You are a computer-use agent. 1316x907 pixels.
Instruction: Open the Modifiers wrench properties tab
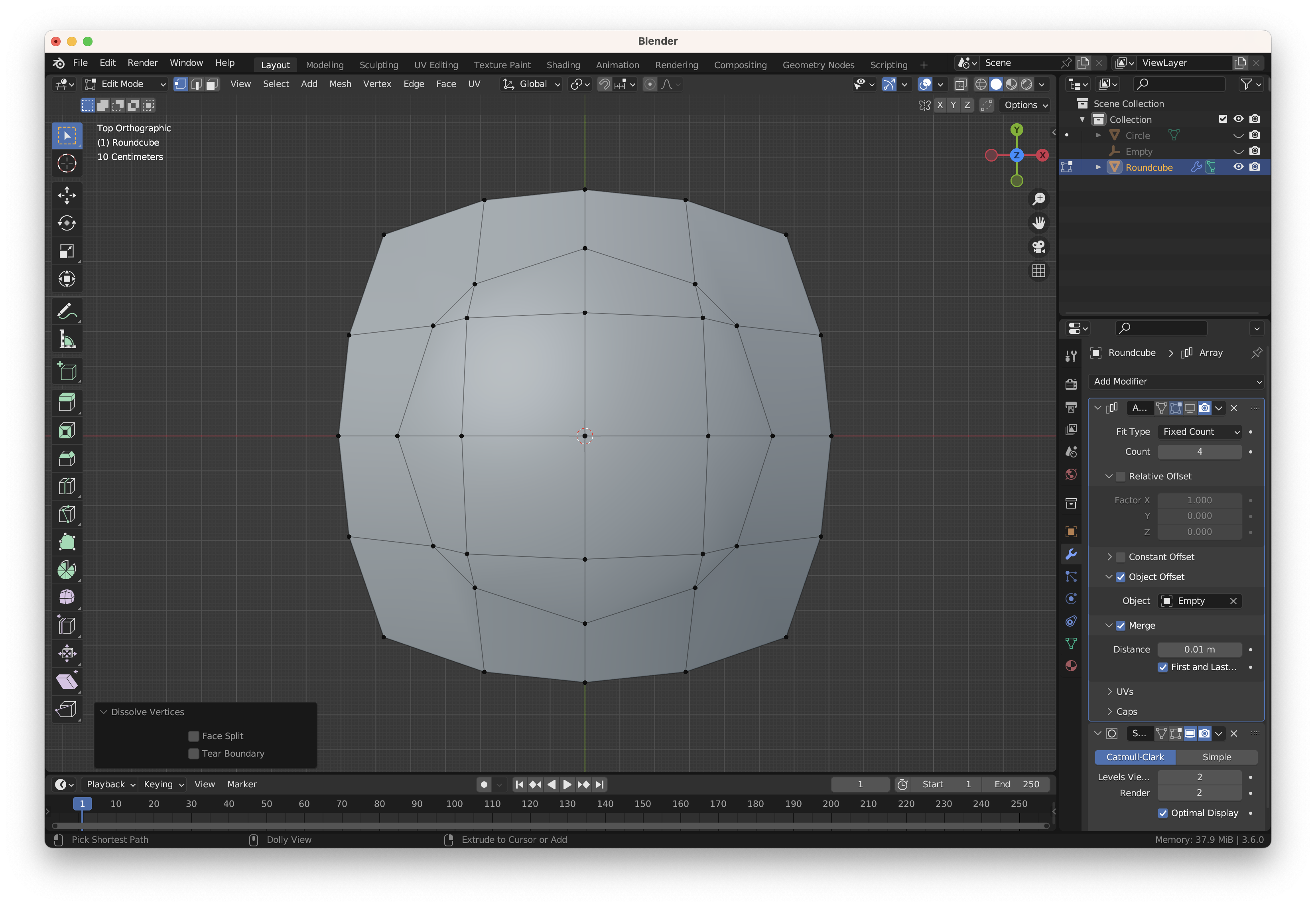(1071, 554)
